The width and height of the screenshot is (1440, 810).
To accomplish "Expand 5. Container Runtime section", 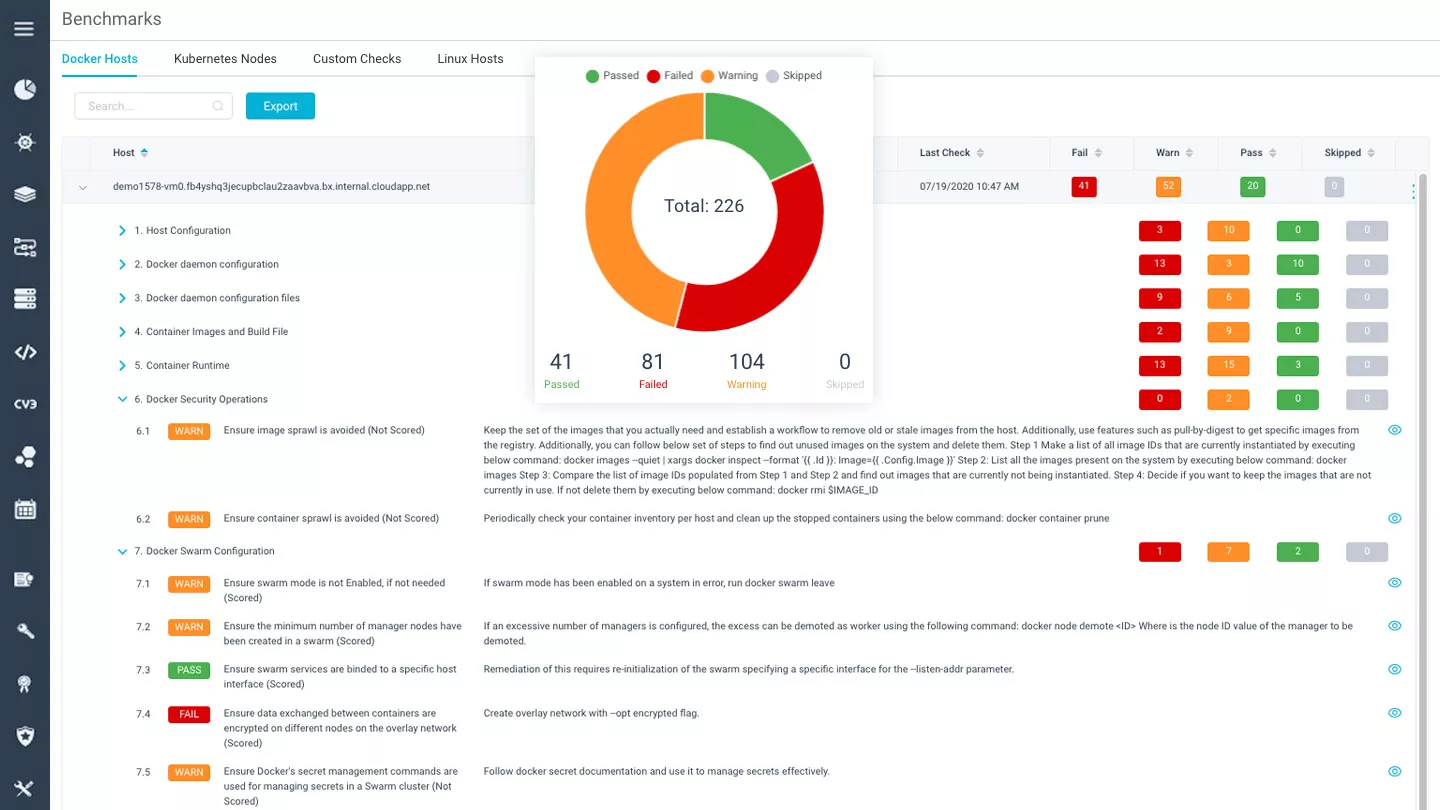I will click(123, 365).
